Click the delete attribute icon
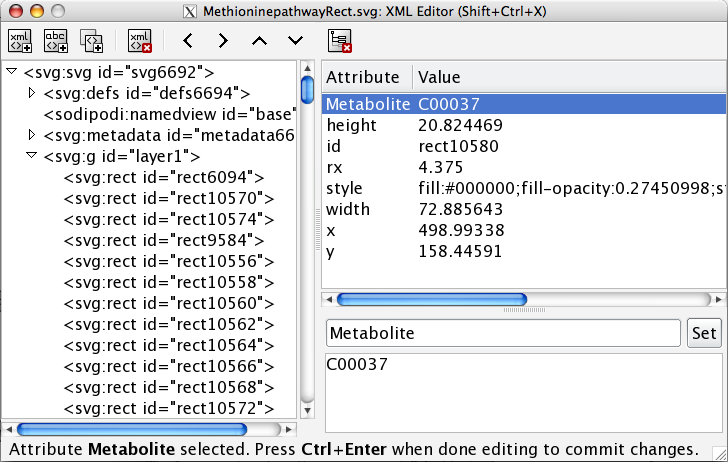Screen dimensions: 728x462 [x=340, y=41]
